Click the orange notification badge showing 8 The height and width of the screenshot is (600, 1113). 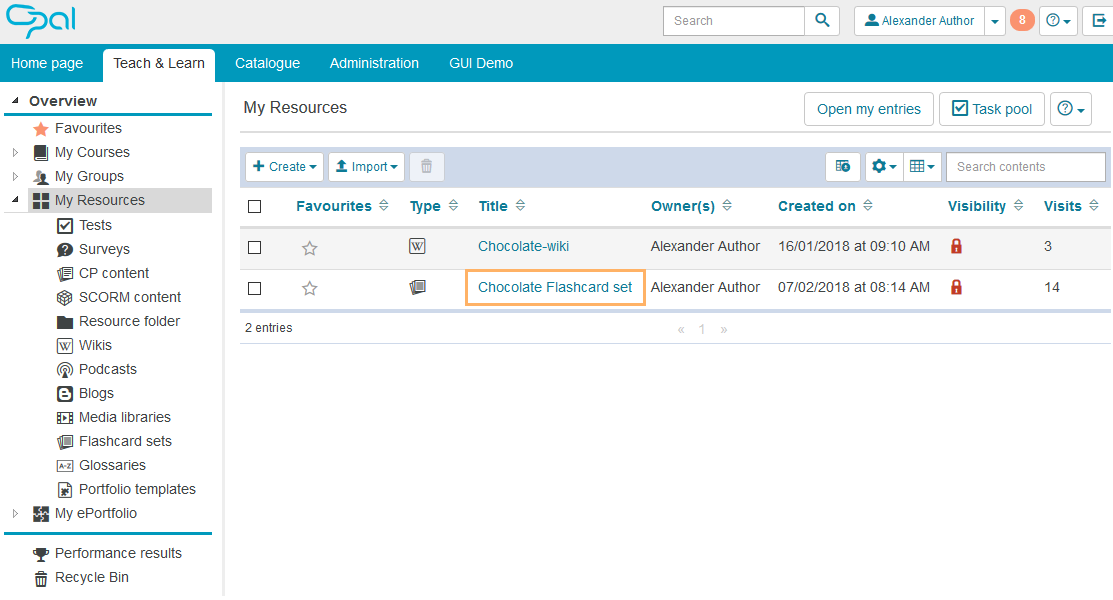coord(1022,20)
